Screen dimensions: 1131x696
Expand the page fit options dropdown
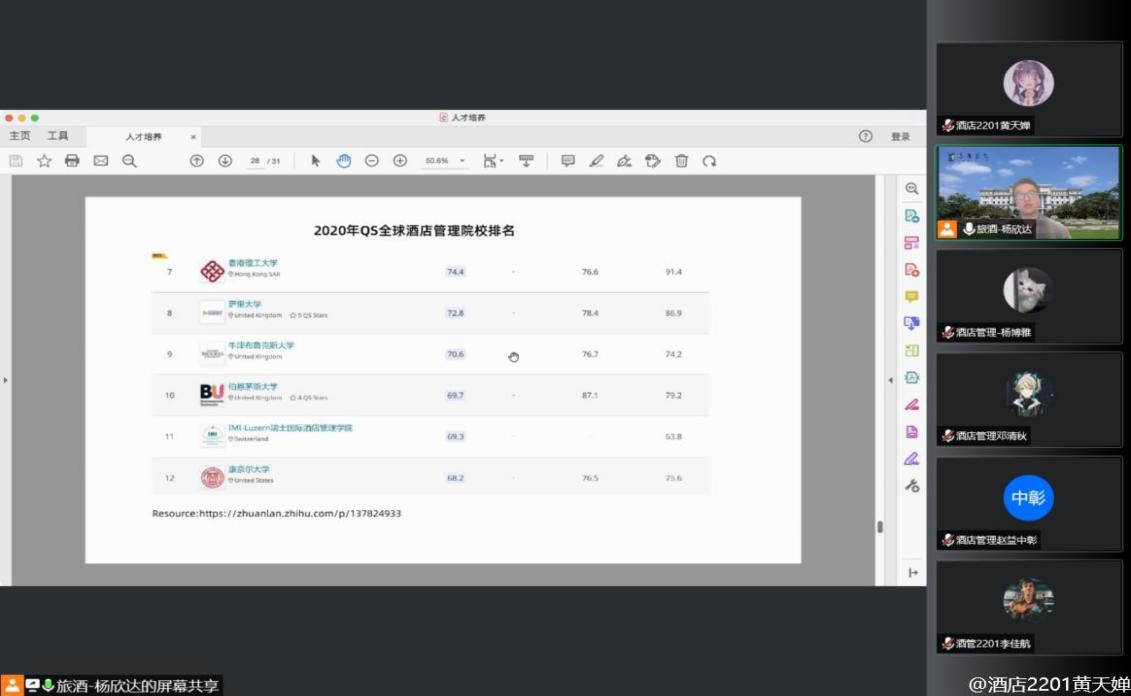[493, 161]
